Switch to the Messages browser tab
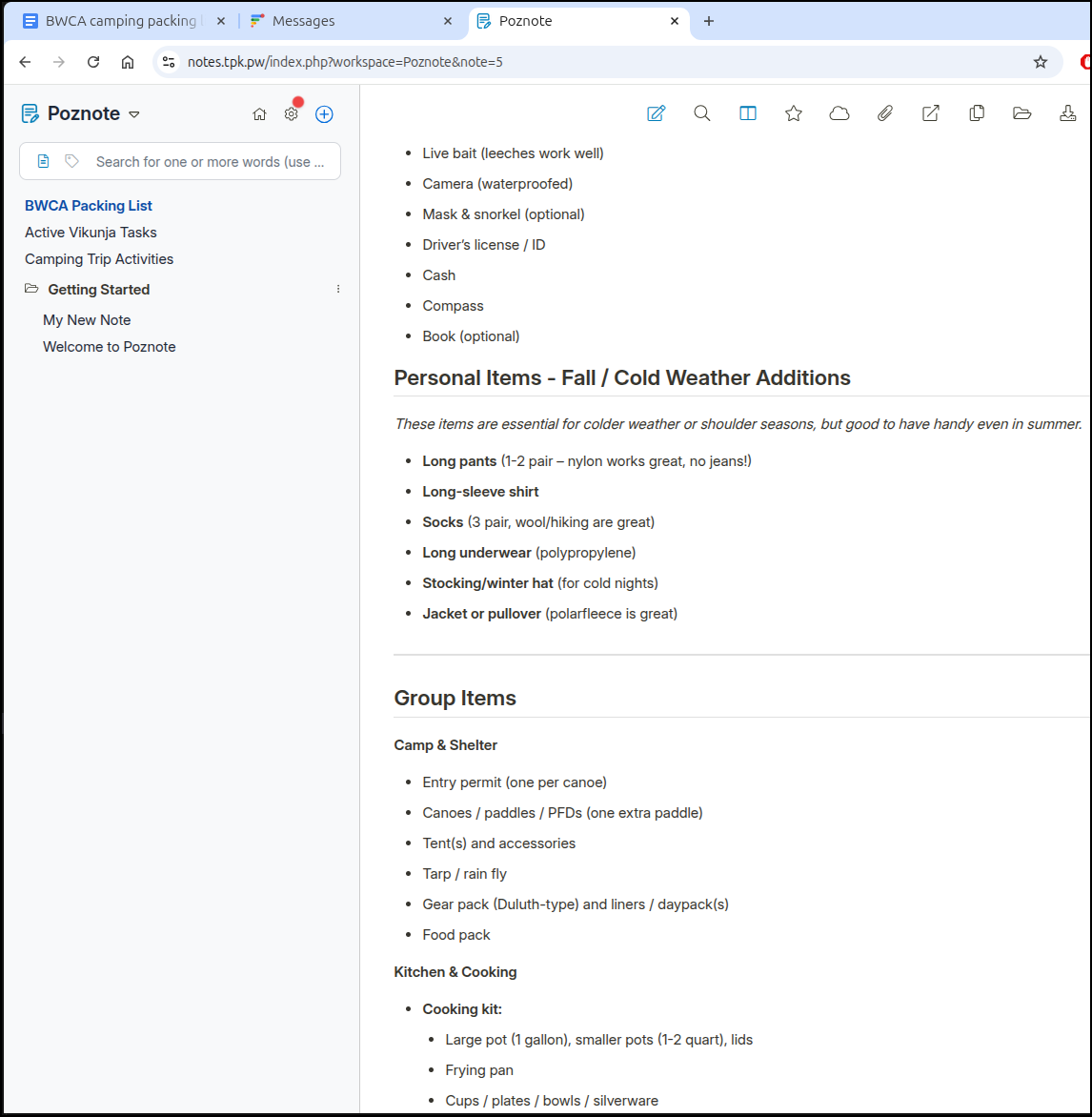 303,21
